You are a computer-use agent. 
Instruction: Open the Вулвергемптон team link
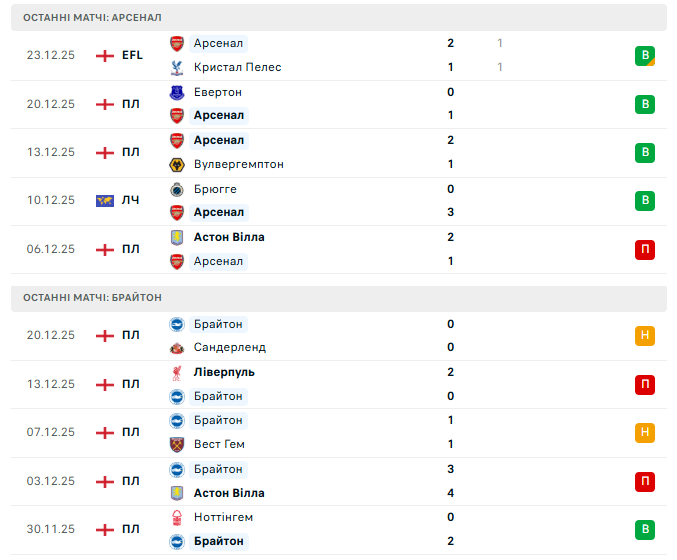238,164
